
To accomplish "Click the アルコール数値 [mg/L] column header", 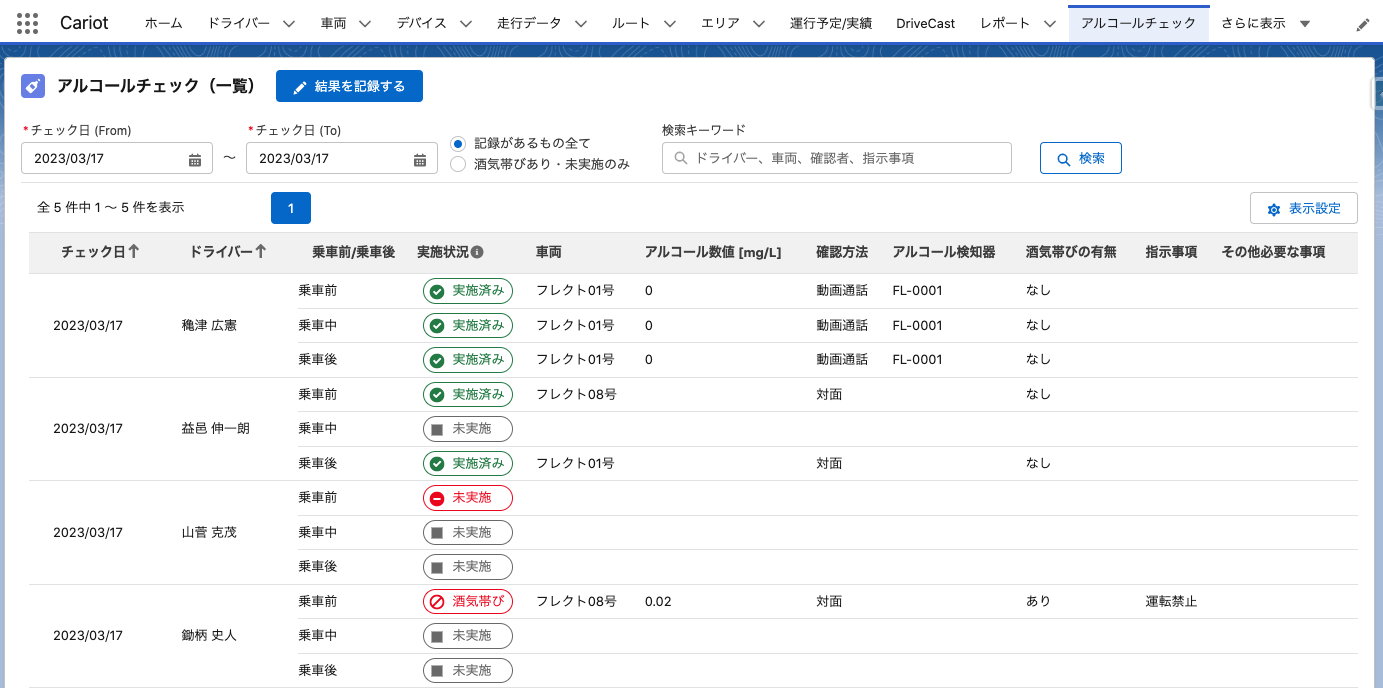I will click(713, 252).
